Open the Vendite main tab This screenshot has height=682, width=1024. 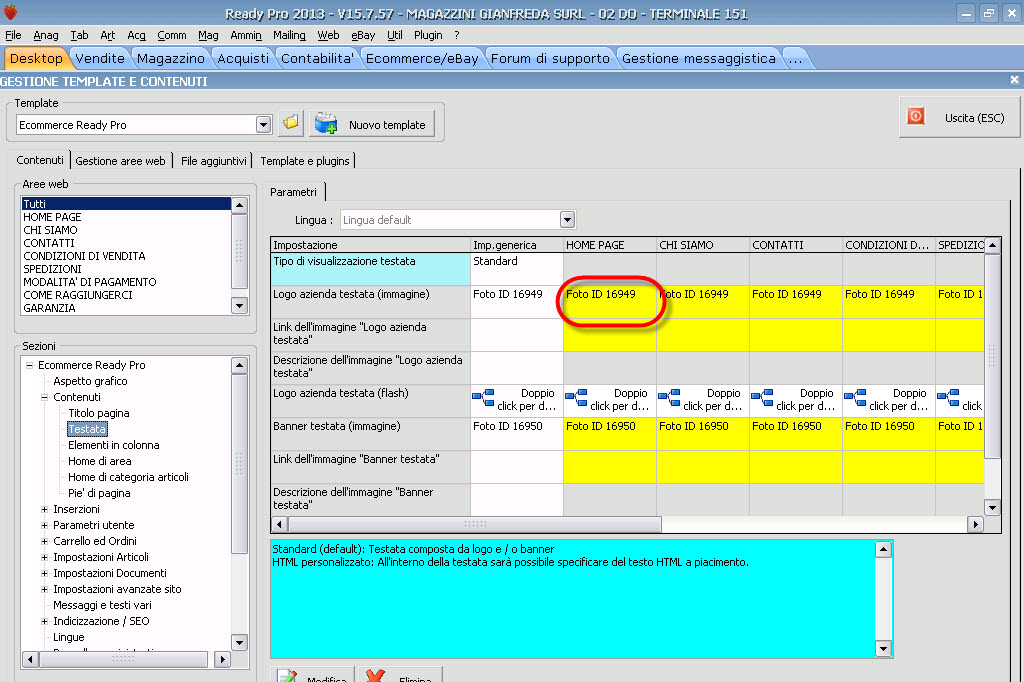(100, 58)
